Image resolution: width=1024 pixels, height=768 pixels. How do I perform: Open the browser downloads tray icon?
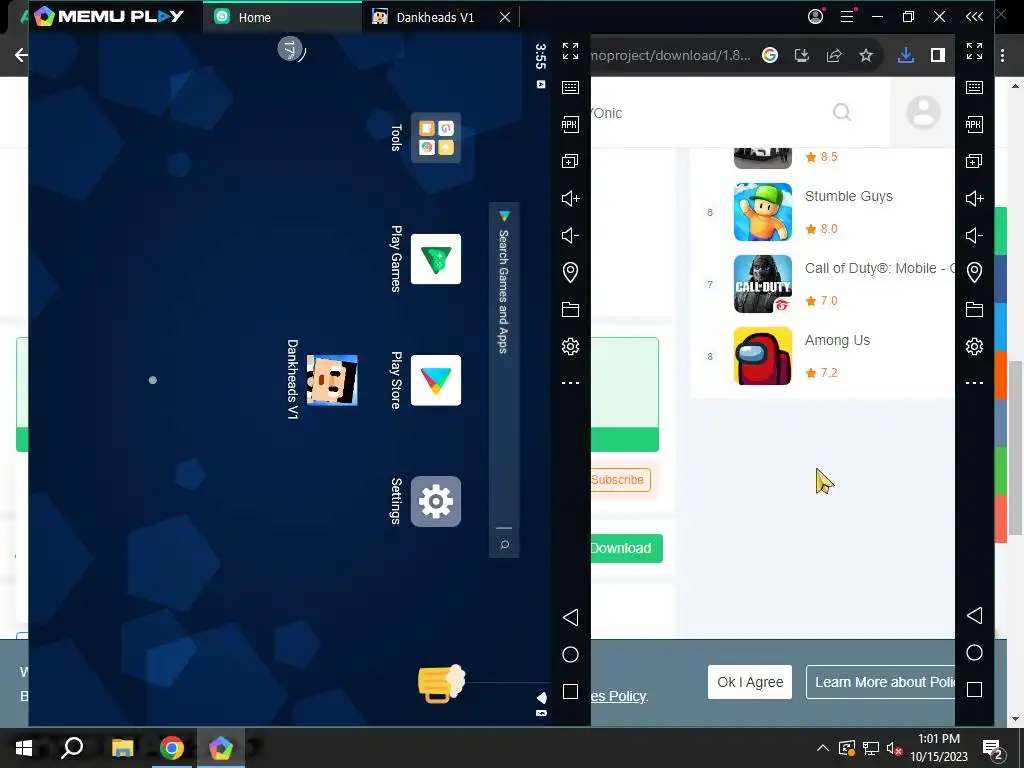(x=906, y=56)
